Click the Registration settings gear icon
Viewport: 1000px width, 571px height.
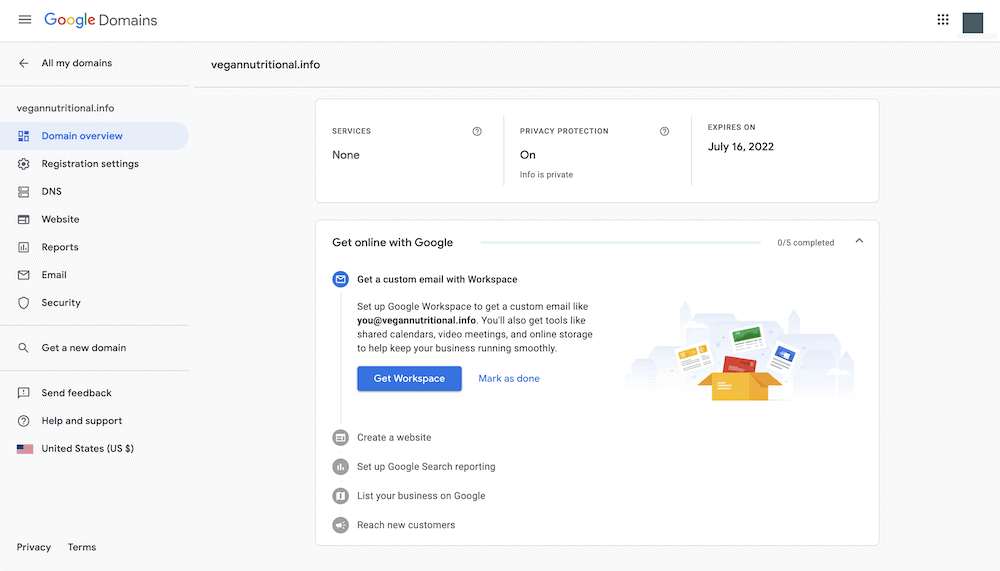point(24,164)
